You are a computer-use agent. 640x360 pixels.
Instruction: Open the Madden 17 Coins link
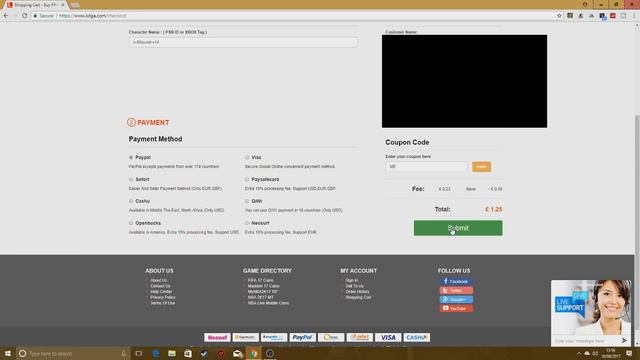coord(264,286)
